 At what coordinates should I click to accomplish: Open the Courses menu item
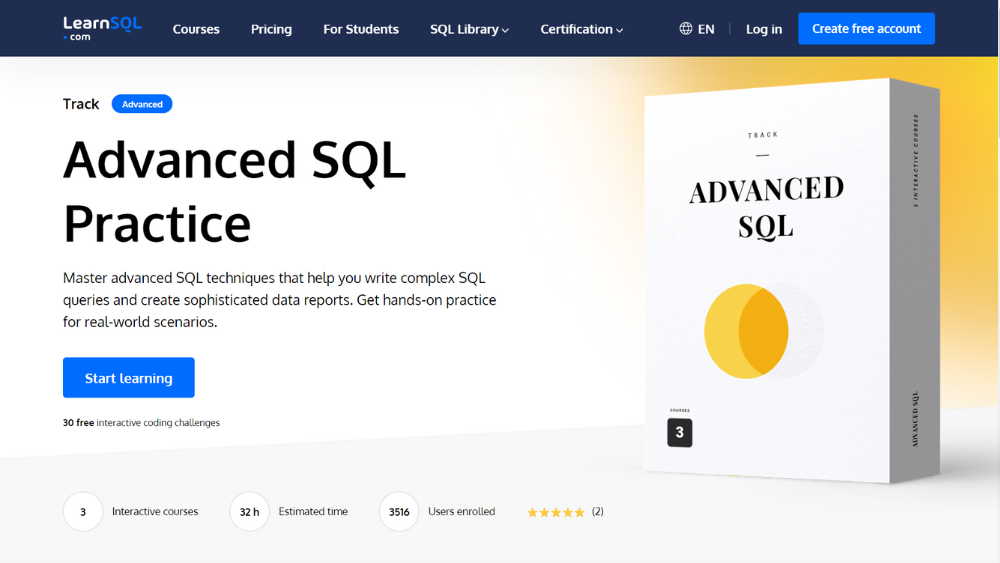coord(196,29)
